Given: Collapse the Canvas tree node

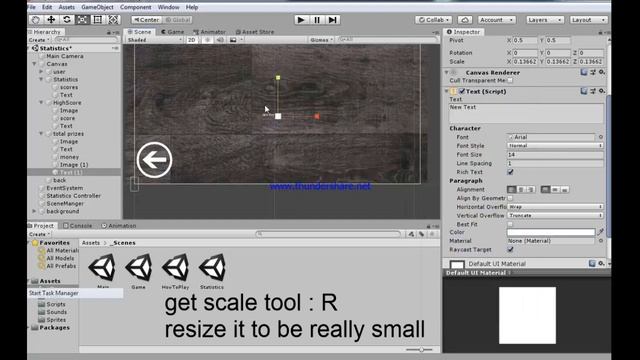Looking at the screenshot, I should 34,64.
